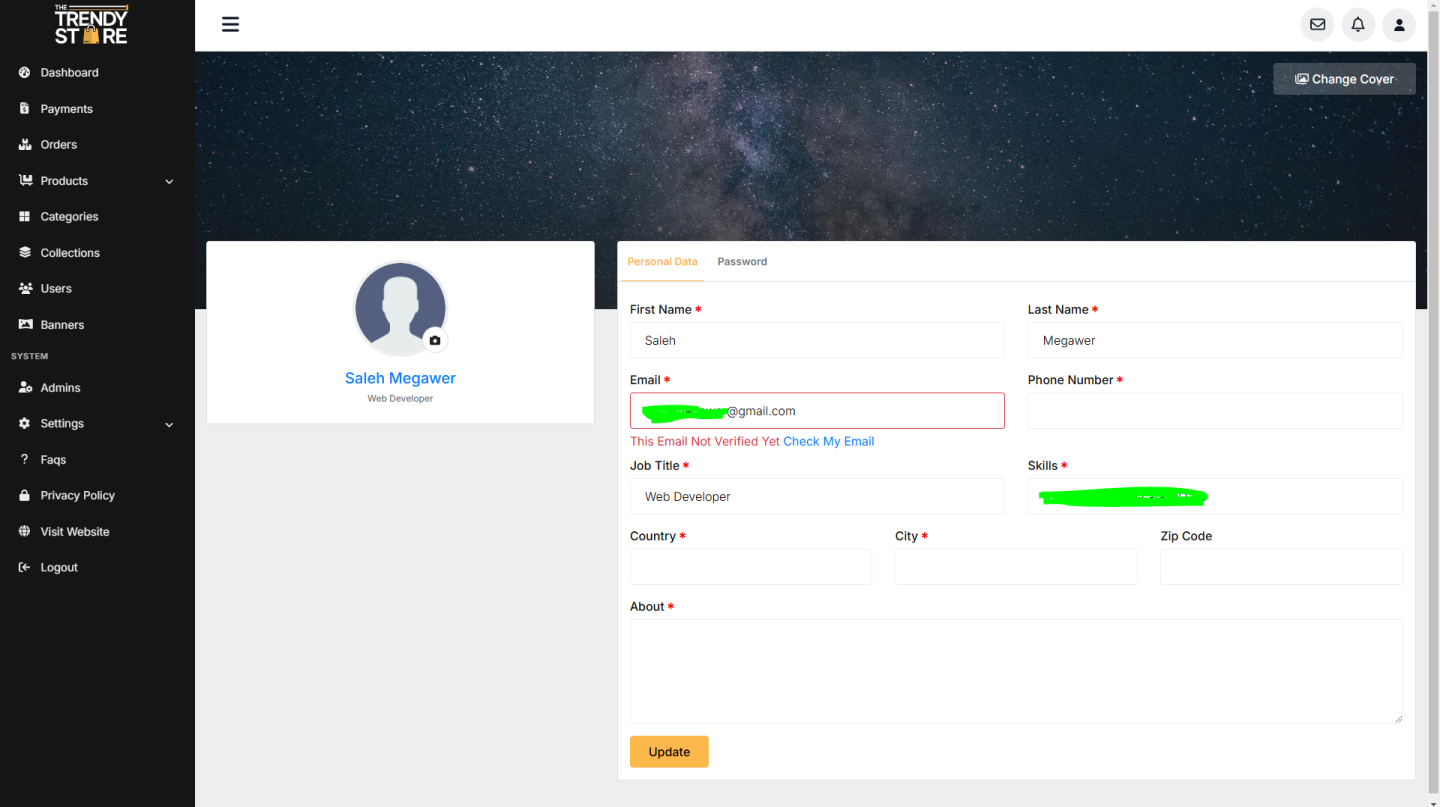The image size is (1440, 807).
Task: Open the mail envelope icon in header
Action: pos(1317,25)
